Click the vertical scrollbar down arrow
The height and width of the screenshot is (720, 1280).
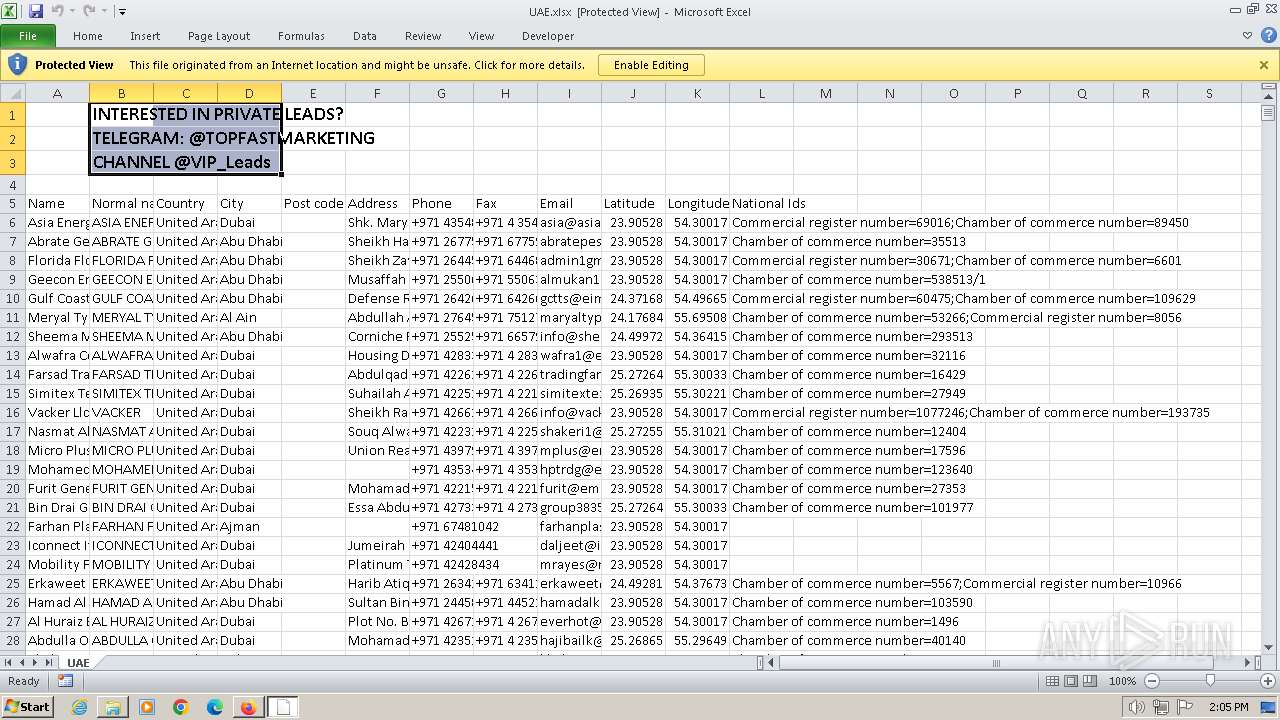[1268, 646]
